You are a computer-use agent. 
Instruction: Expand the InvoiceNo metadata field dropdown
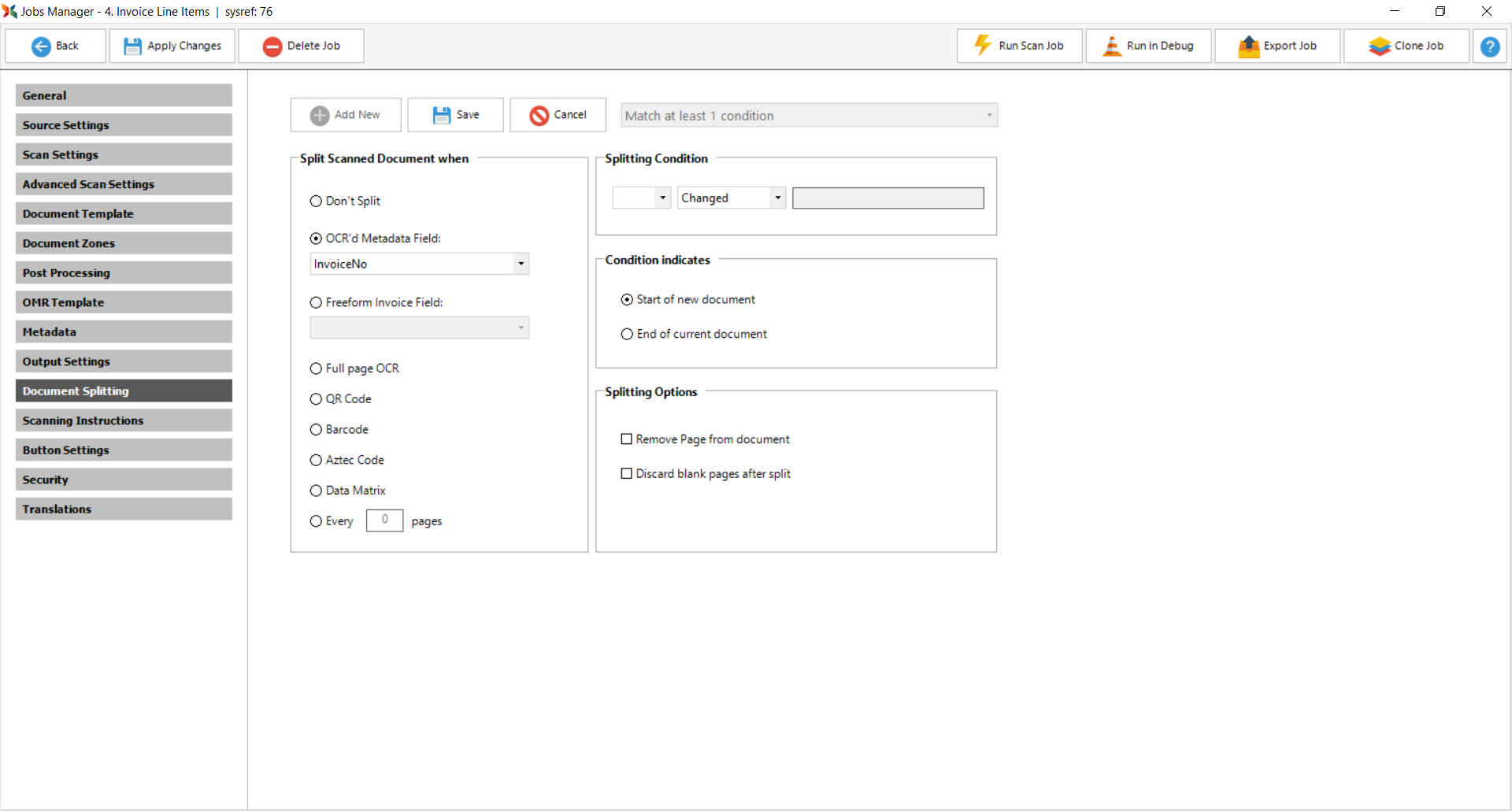tap(521, 264)
